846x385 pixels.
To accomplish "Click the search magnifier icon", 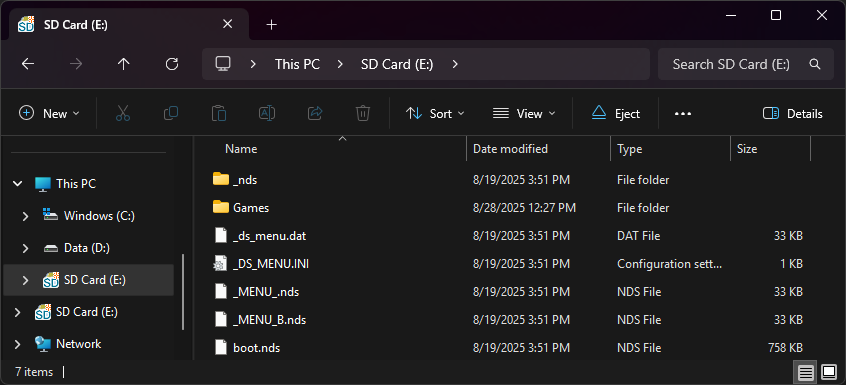I will click(x=815, y=64).
